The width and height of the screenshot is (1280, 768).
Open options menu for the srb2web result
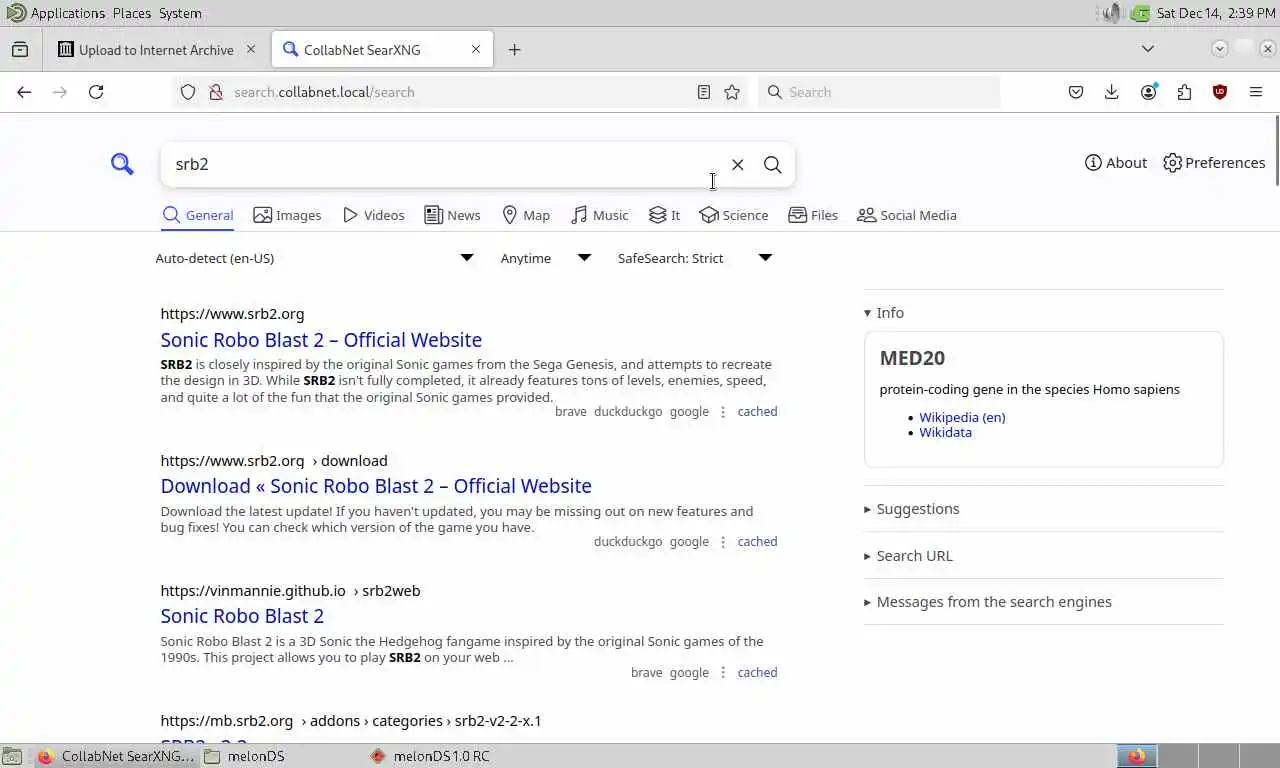723,673
